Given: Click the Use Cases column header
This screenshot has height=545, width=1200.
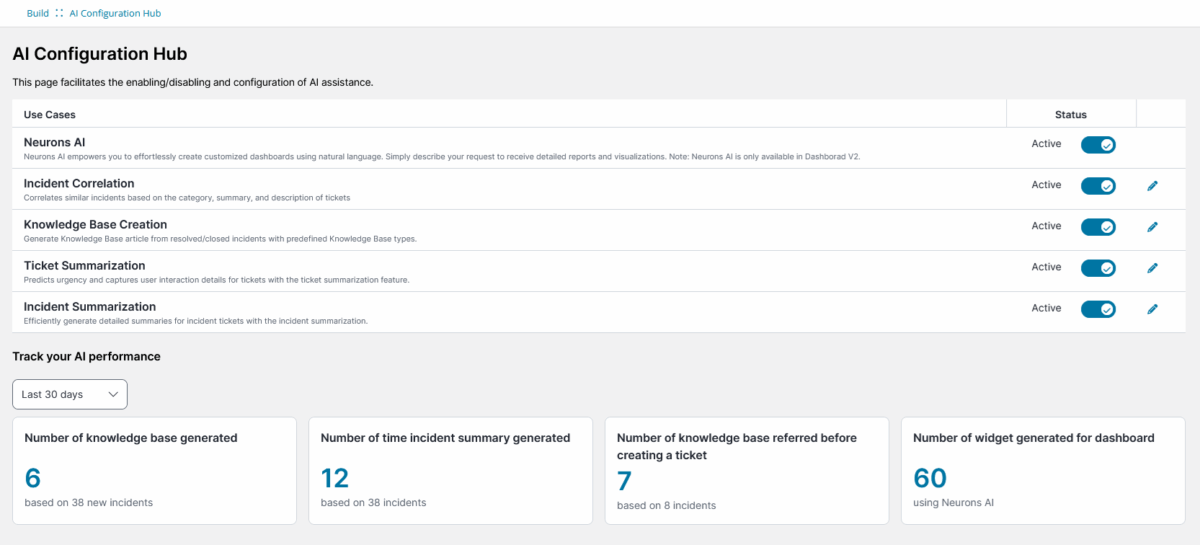Looking at the screenshot, I should pos(50,115).
